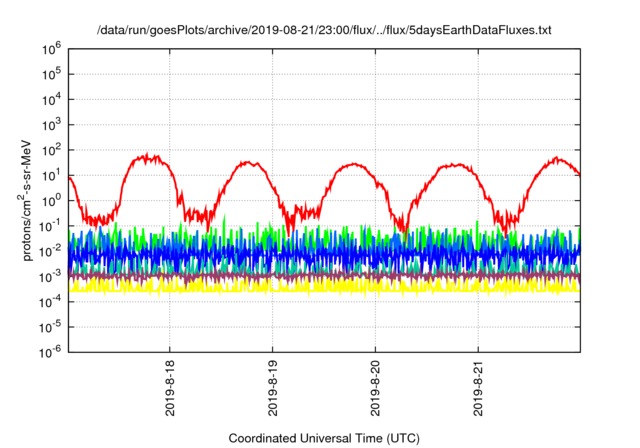Click the 2019-8-18 date label
This screenshot has width=640, height=448.
(x=170, y=388)
